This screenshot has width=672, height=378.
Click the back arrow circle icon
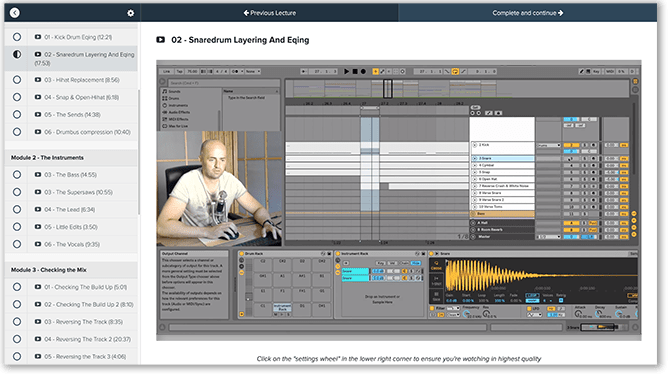click(x=15, y=13)
